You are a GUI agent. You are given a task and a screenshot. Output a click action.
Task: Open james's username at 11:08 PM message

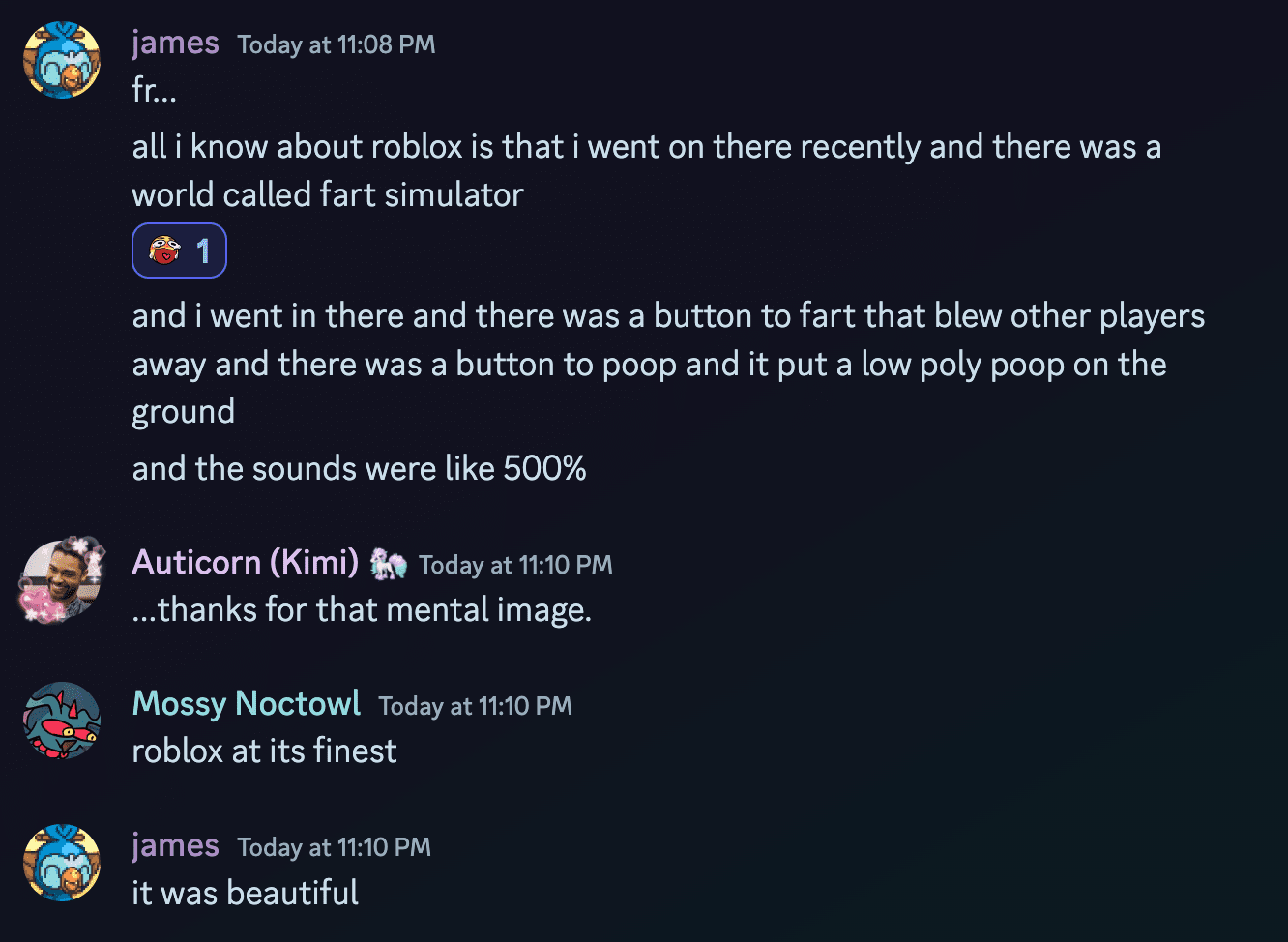coord(175,43)
